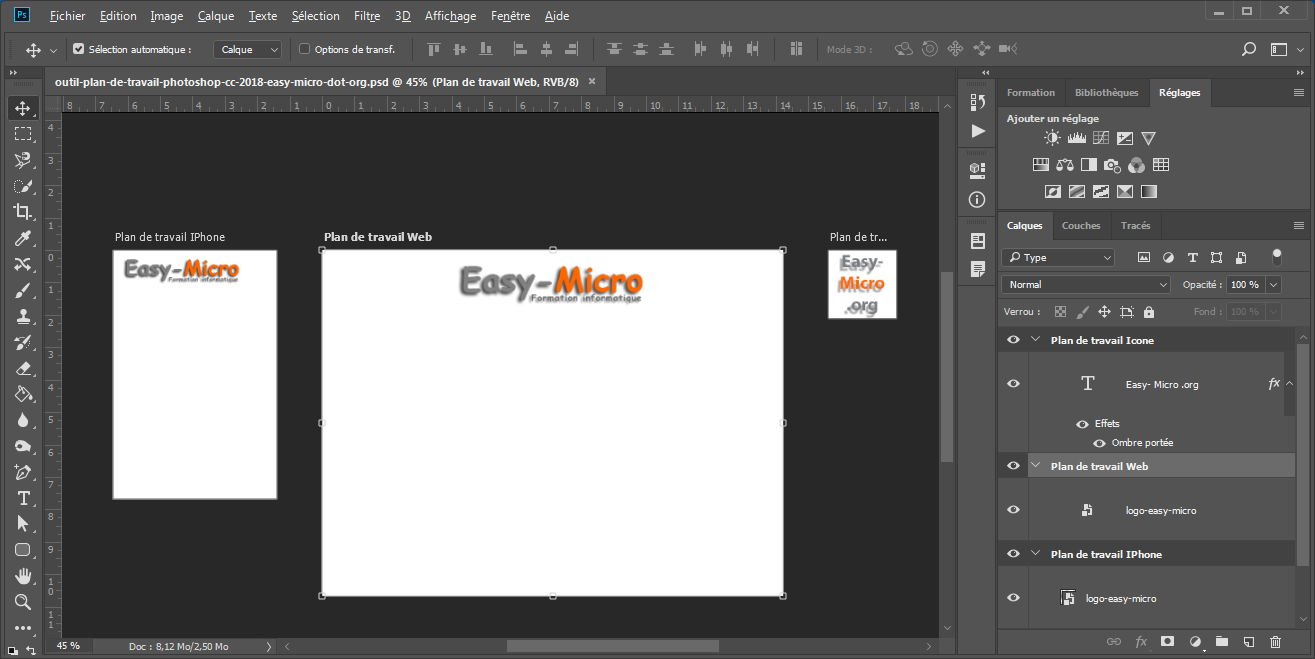1315x659 pixels.
Task: Select the Crop tool
Action: point(23,212)
